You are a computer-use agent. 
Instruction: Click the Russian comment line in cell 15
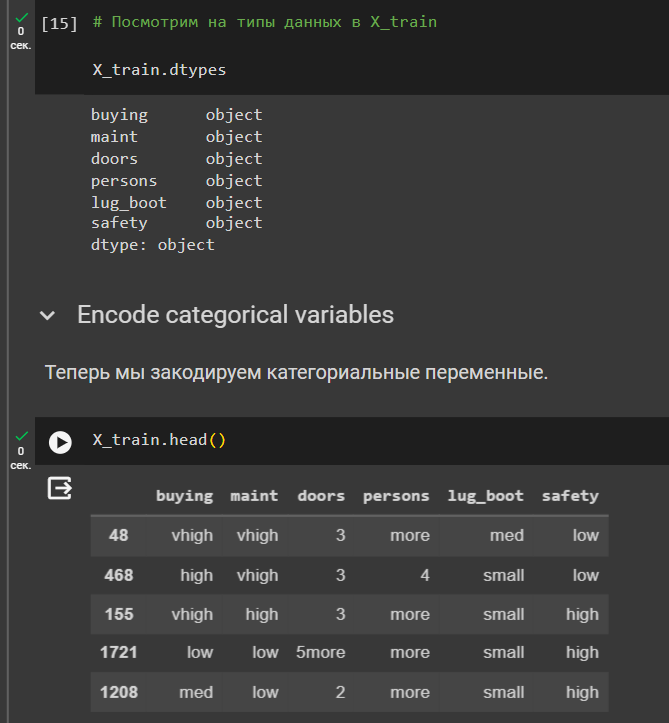point(265,22)
